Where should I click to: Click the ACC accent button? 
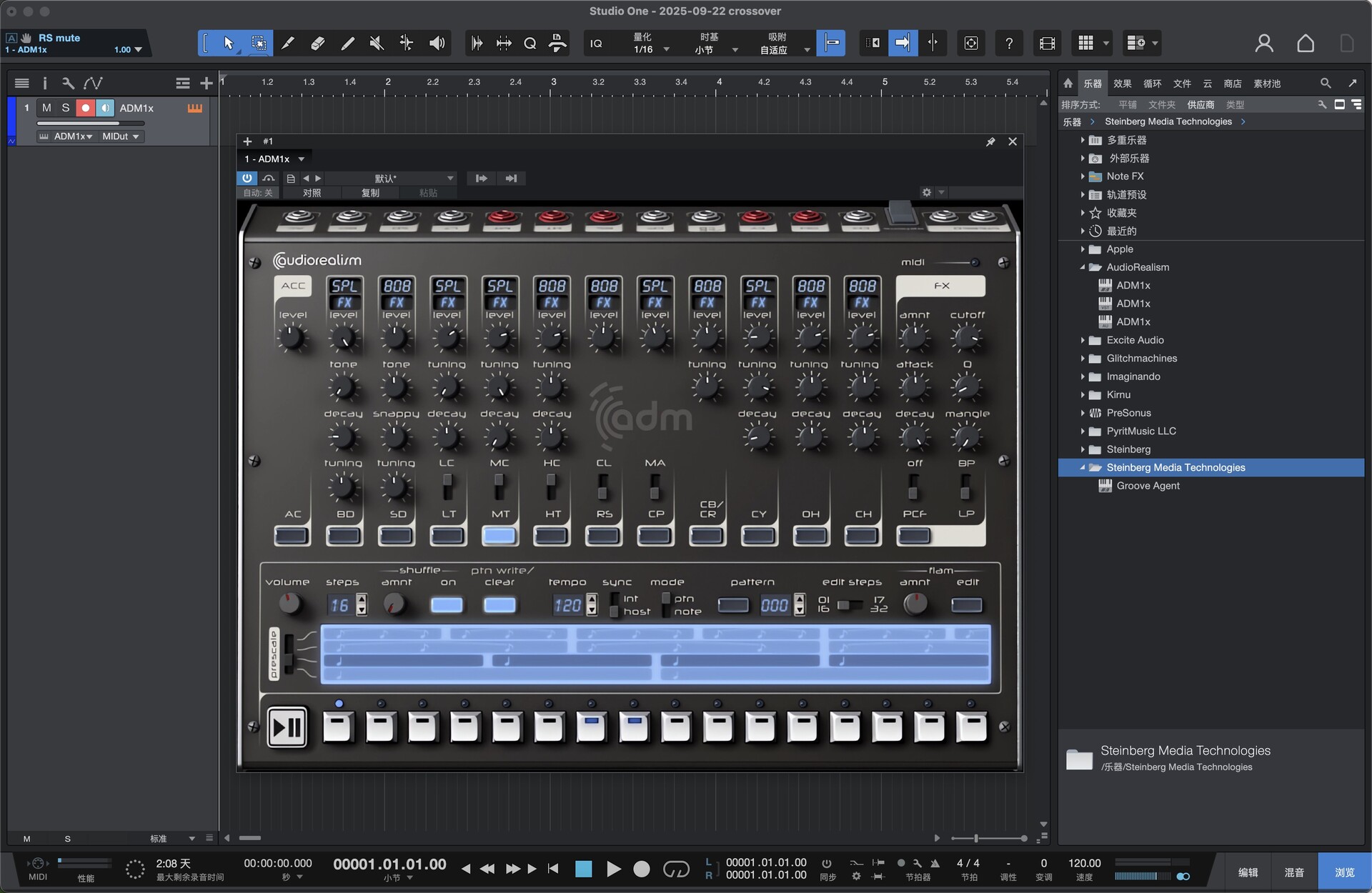coord(292,286)
